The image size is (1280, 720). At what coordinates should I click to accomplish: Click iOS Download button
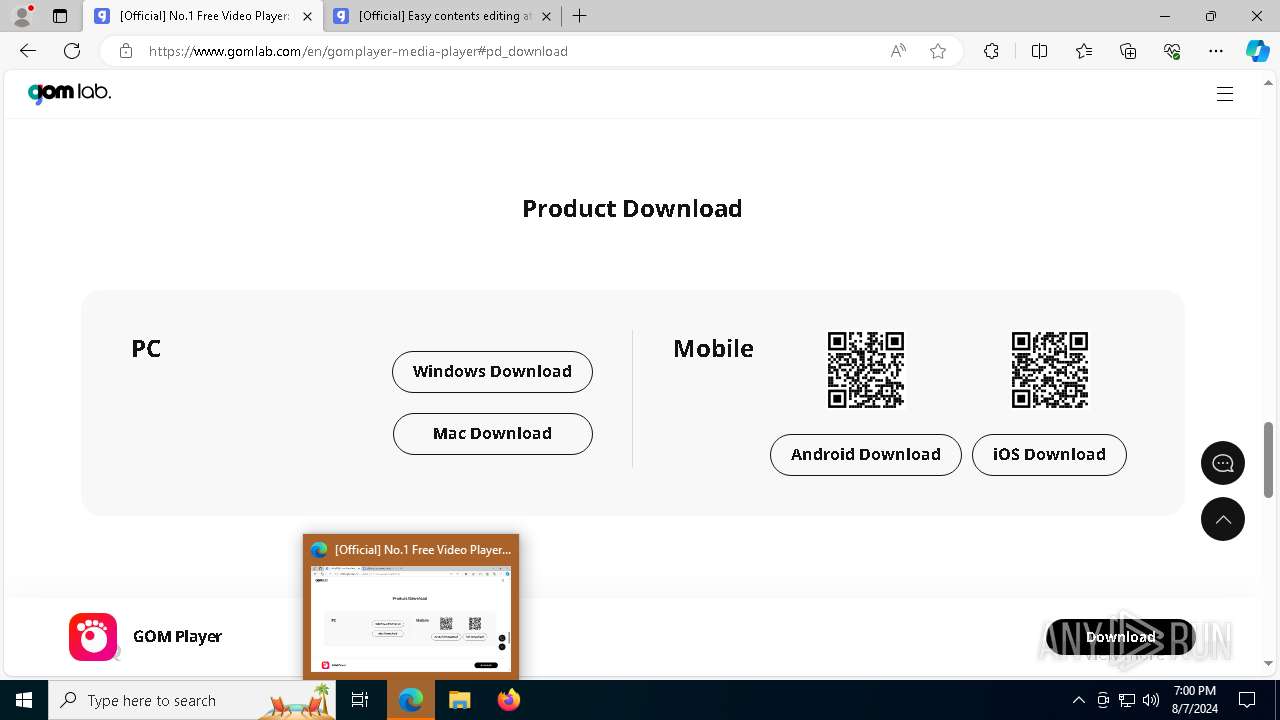(x=1049, y=455)
